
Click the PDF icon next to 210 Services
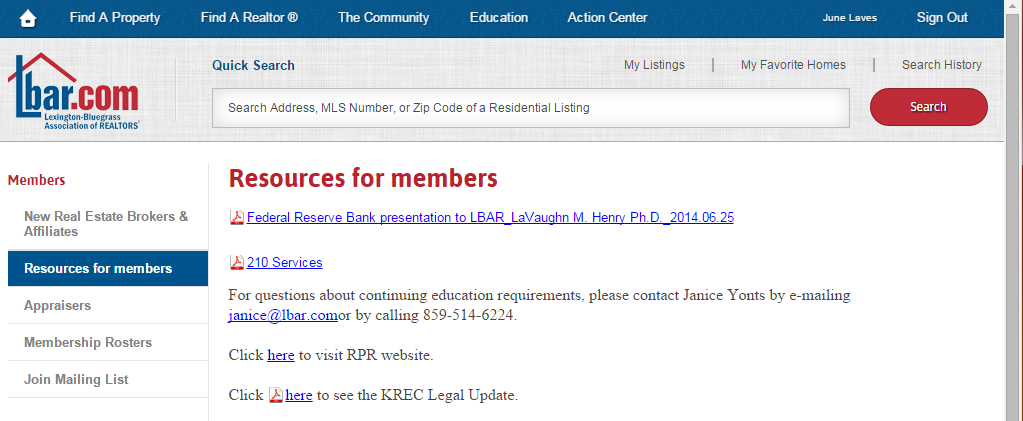click(x=237, y=262)
